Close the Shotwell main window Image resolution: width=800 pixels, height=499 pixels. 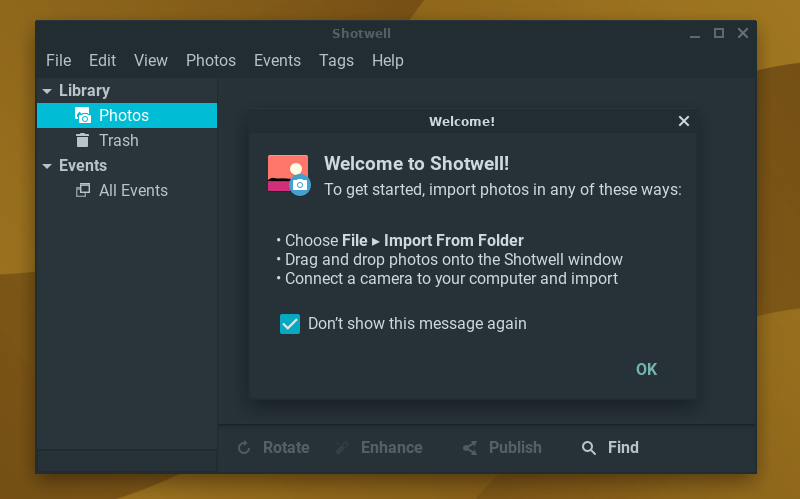click(743, 33)
